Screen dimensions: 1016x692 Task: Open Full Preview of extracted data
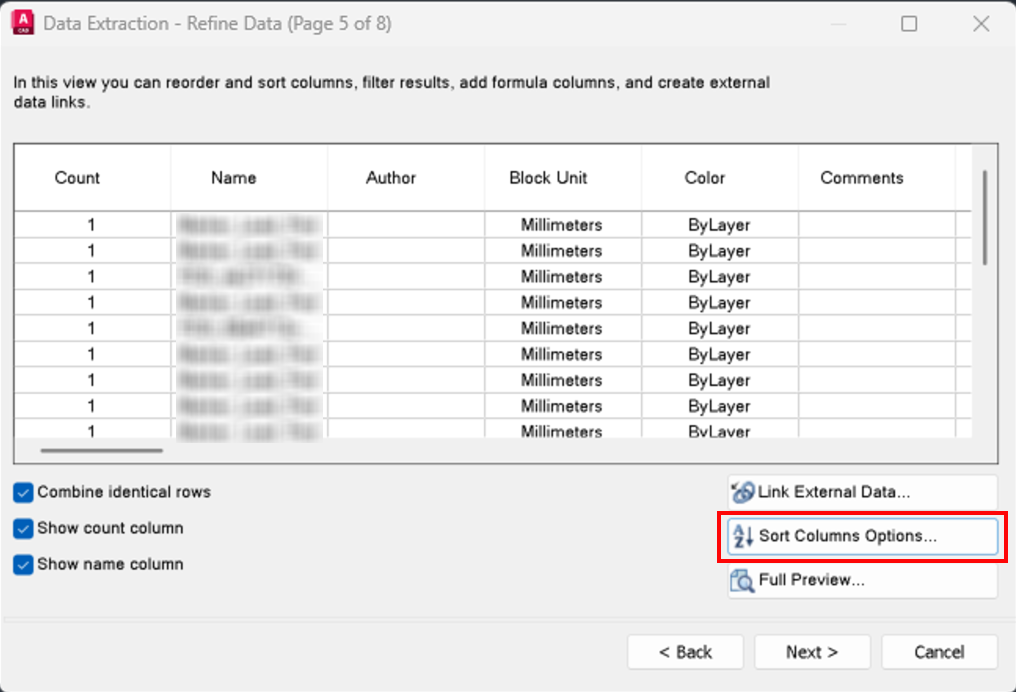[x=862, y=580]
